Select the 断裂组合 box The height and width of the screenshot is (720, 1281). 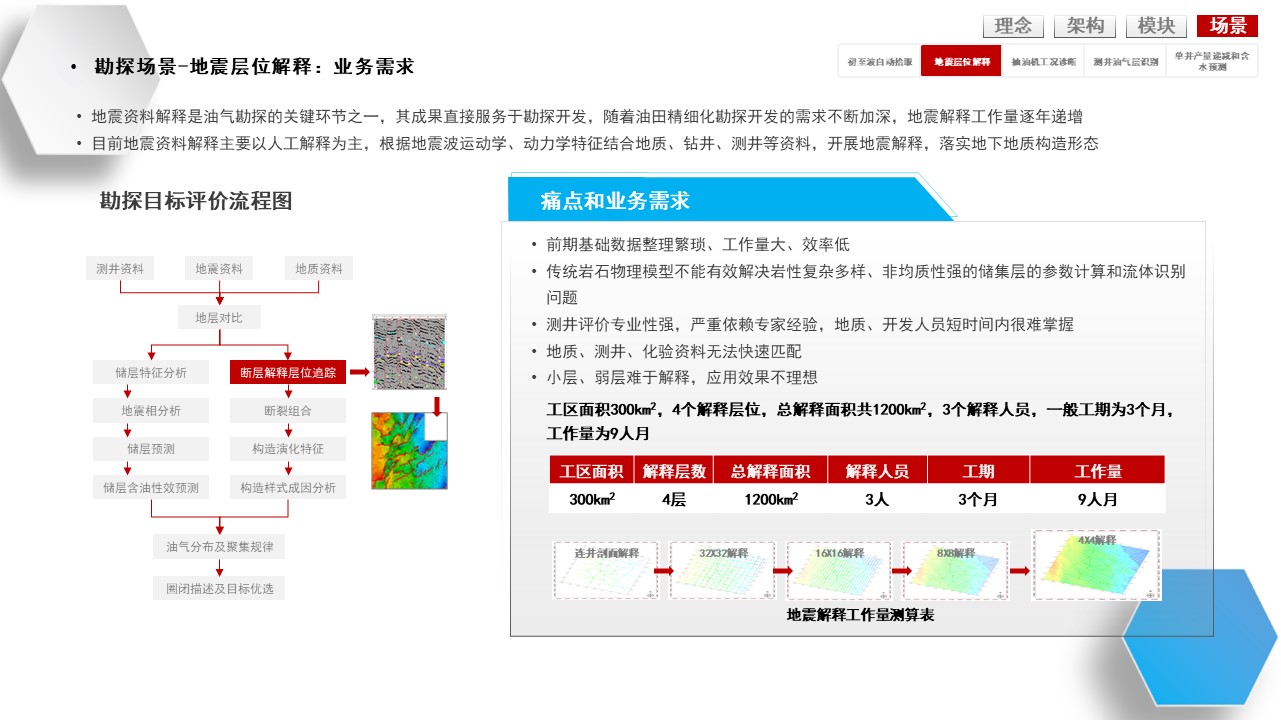tap(288, 410)
